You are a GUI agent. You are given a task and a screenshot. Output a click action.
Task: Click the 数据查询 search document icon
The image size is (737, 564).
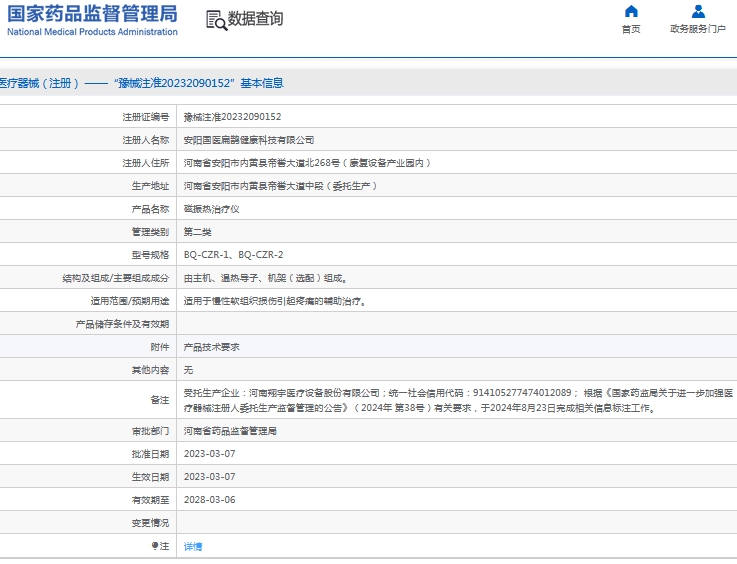tap(217, 20)
